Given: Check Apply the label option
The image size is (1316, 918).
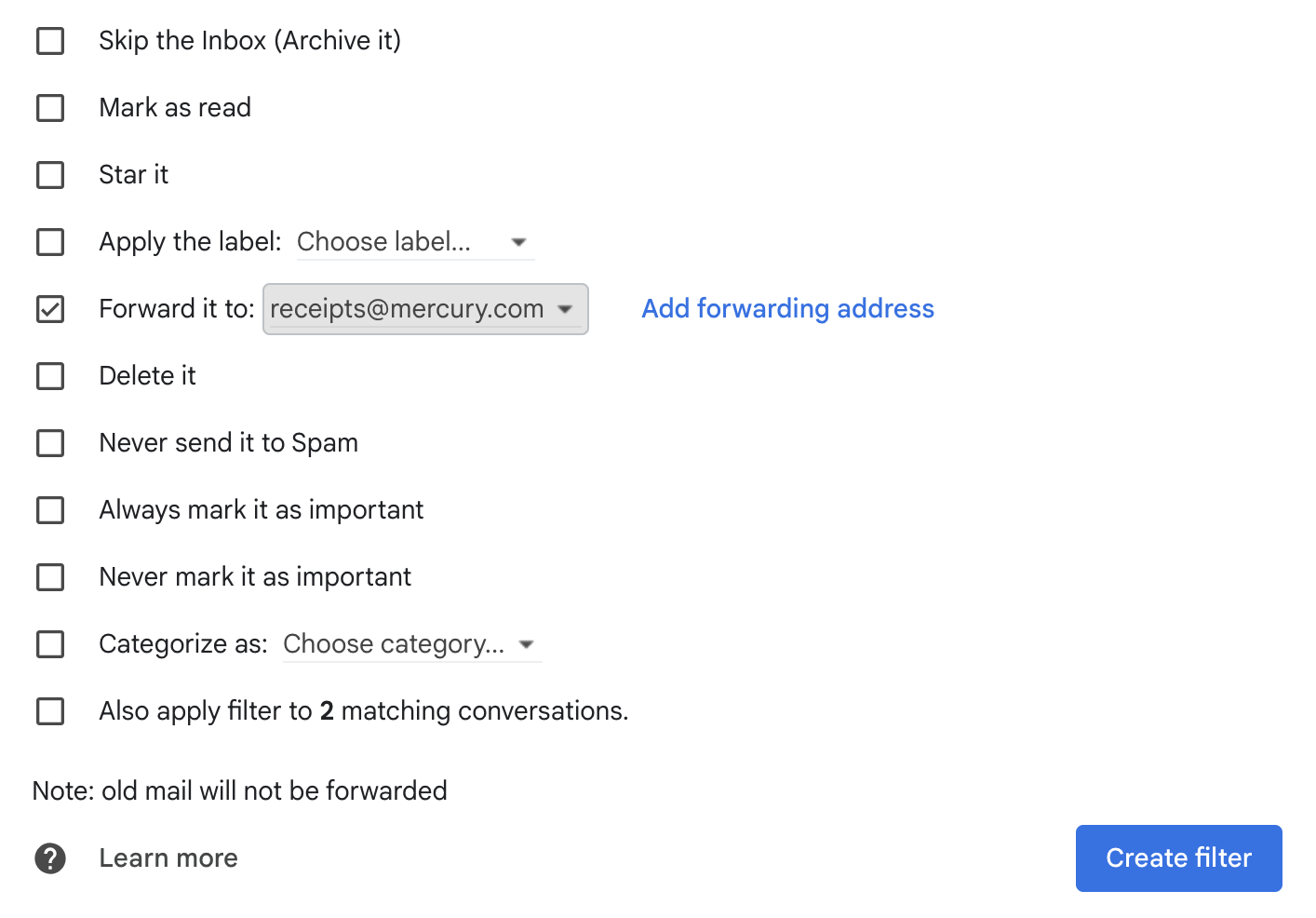Looking at the screenshot, I should click(x=50, y=242).
